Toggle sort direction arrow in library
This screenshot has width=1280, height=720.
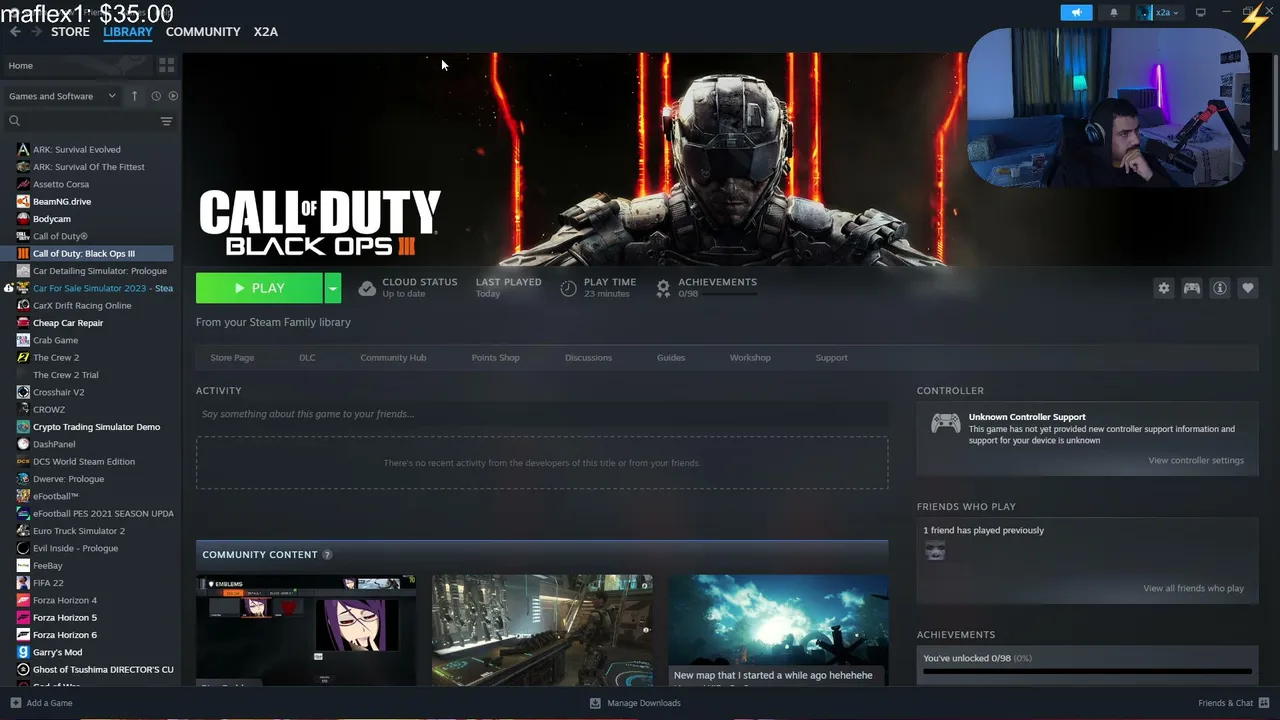pyautogui.click(x=134, y=96)
